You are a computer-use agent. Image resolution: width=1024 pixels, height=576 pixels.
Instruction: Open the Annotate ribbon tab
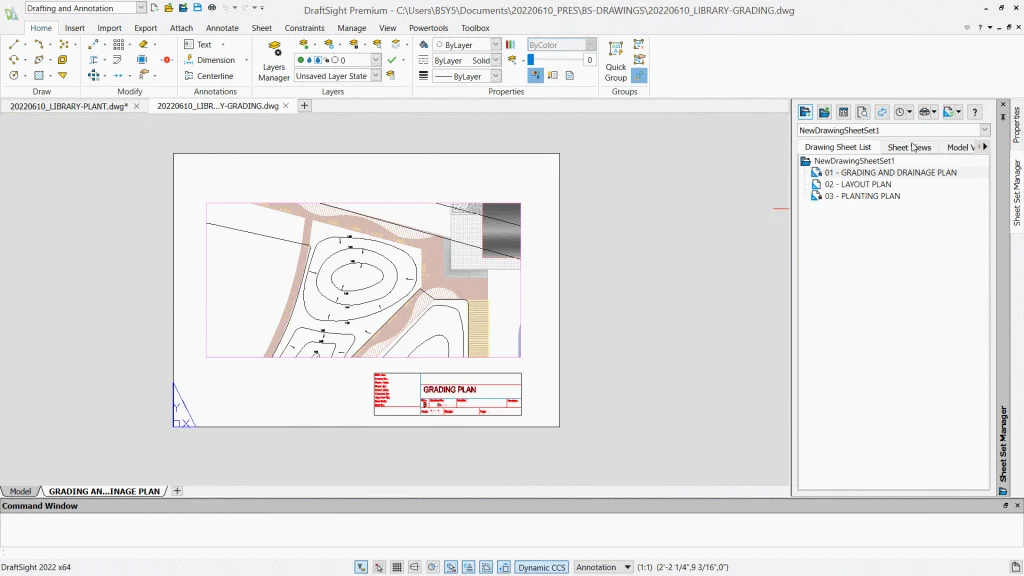222,28
